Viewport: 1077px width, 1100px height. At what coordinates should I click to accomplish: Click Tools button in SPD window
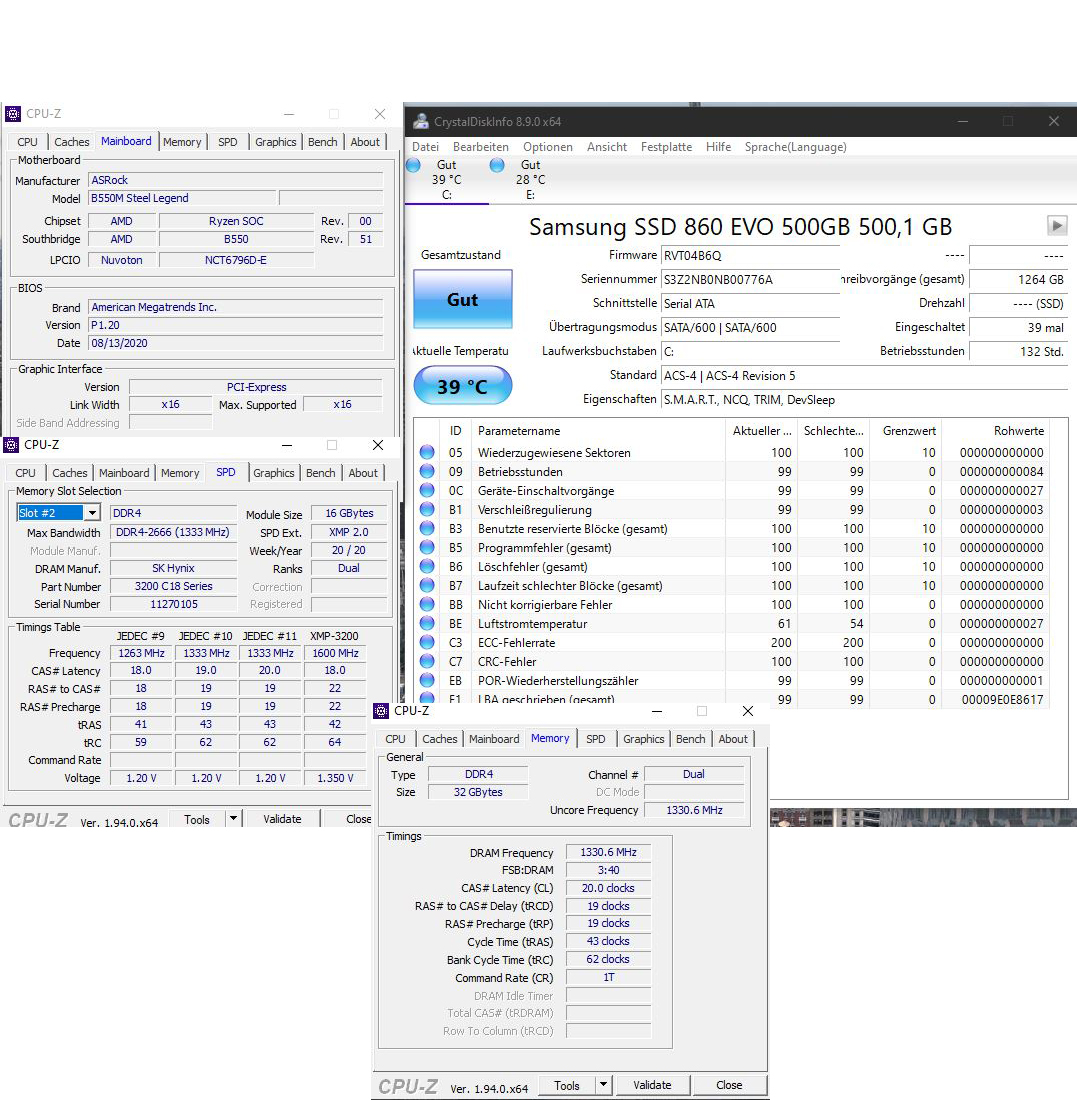(x=197, y=819)
